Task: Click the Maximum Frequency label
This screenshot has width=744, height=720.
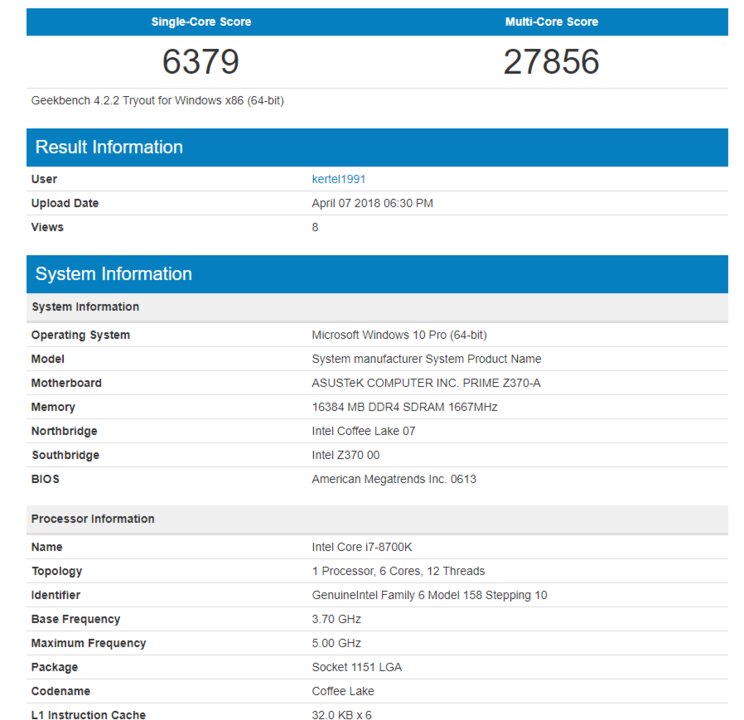Action: (89, 643)
